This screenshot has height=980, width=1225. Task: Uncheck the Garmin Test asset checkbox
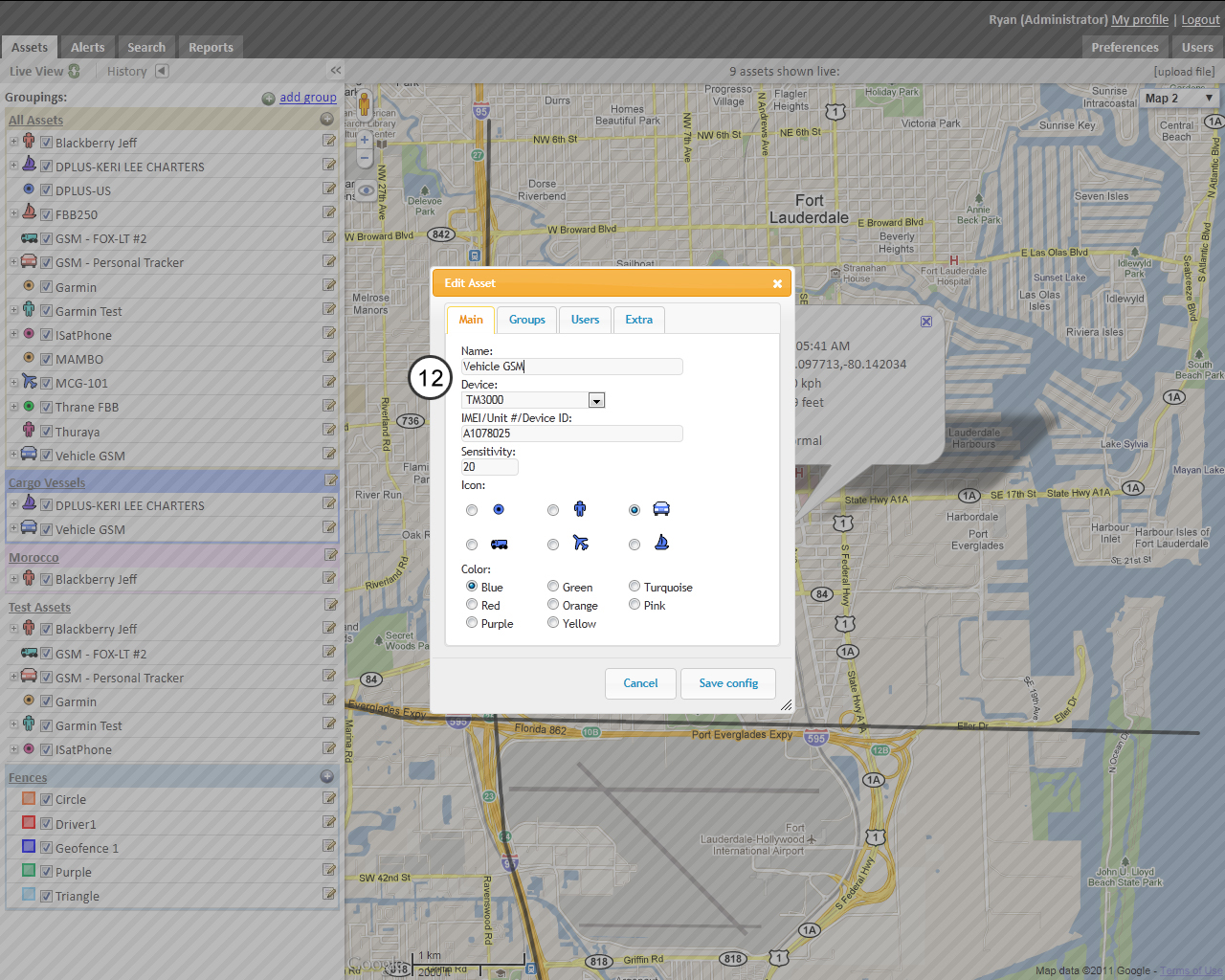pos(46,311)
